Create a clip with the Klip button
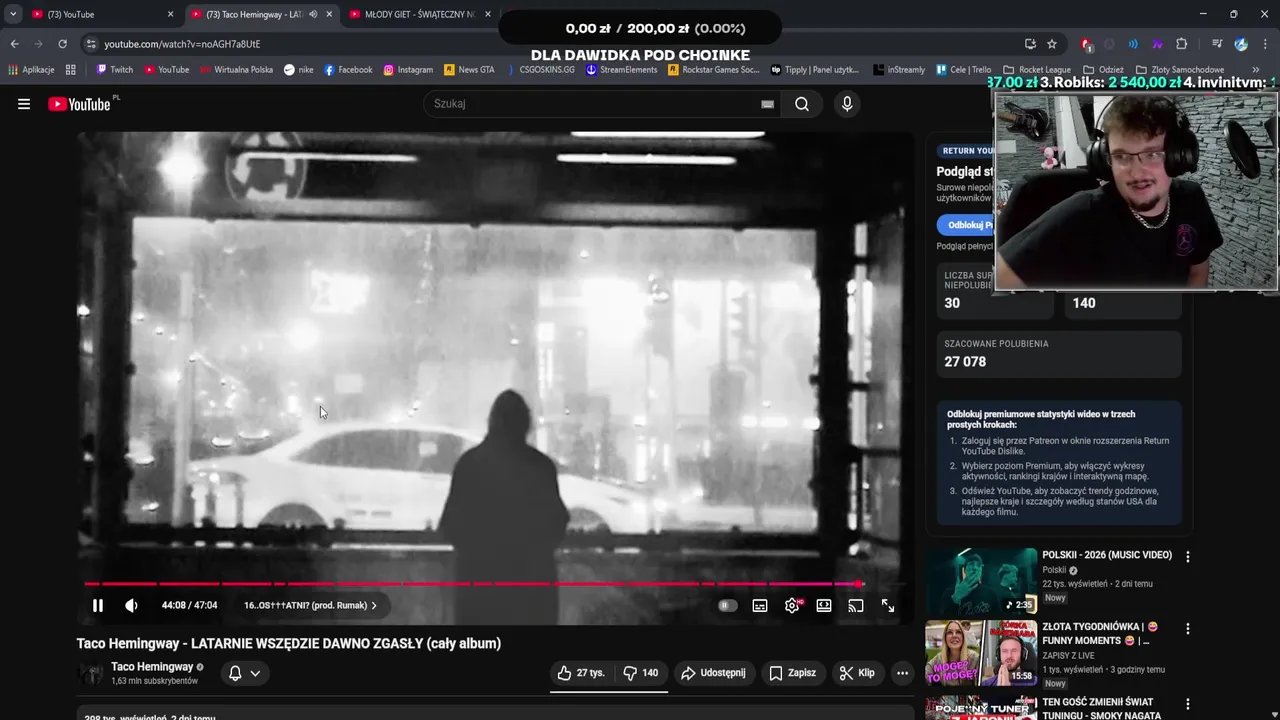 point(857,673)
